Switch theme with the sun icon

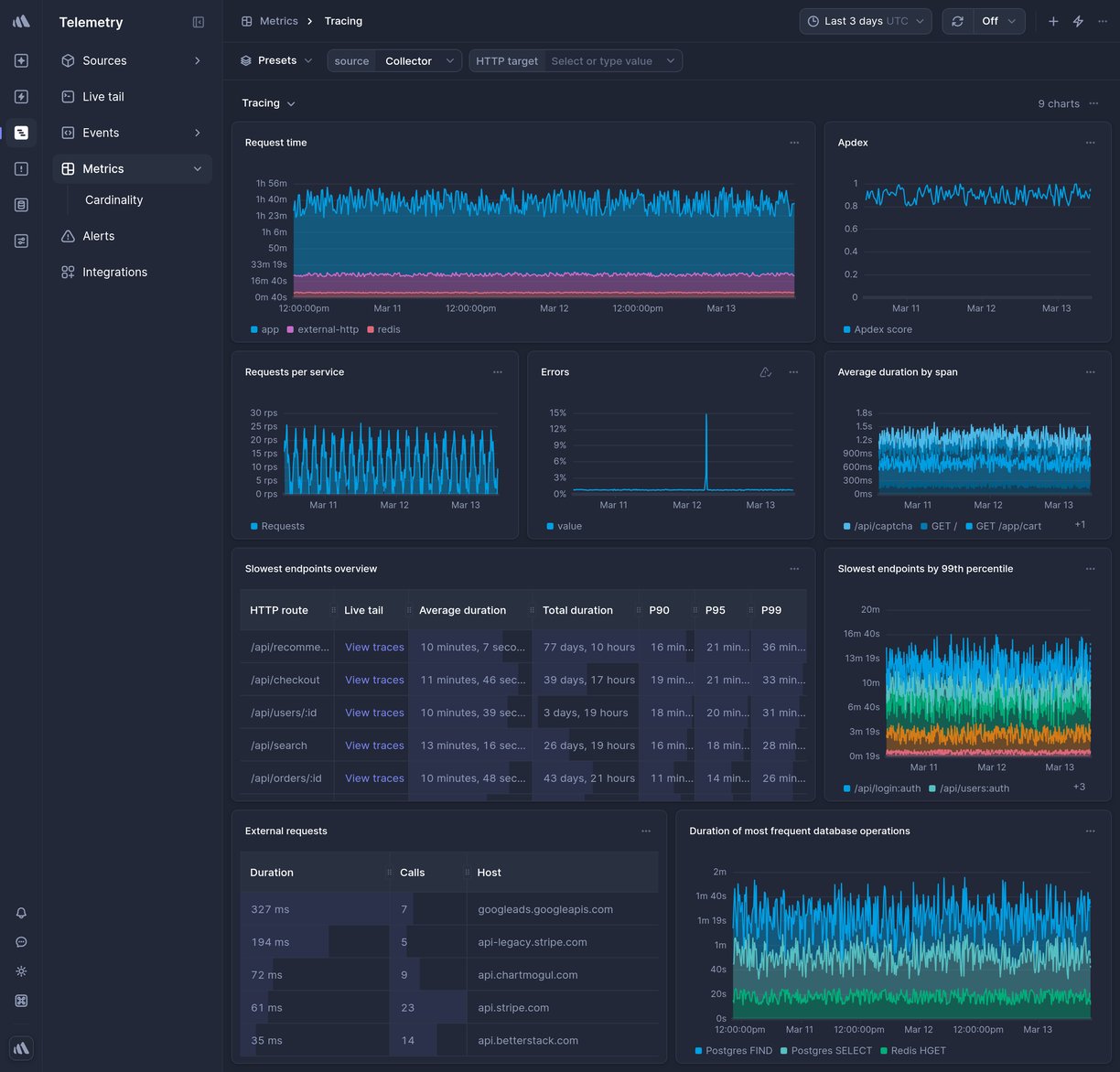[x=20, y=970]
